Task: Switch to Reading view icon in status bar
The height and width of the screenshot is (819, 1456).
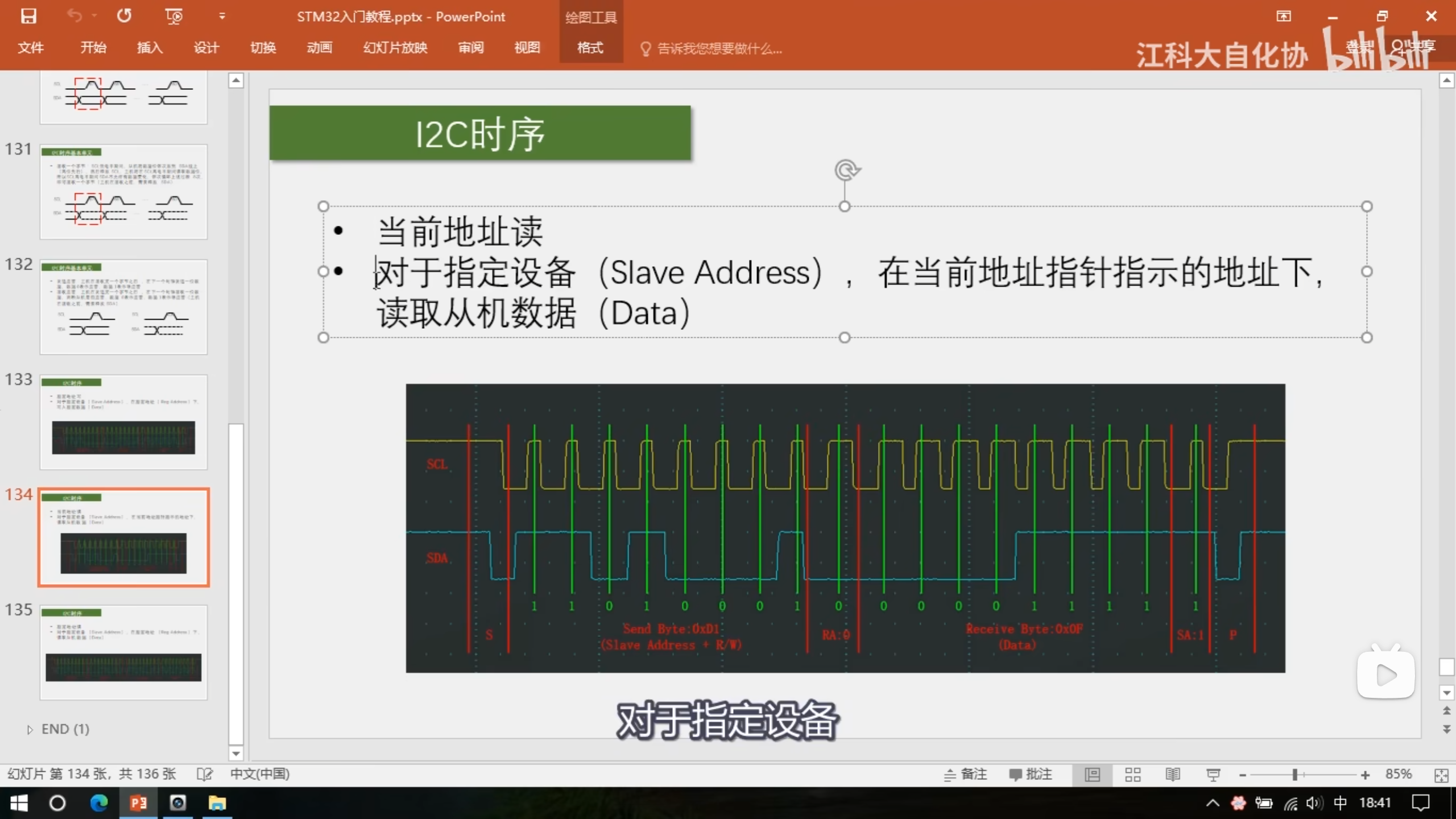Action: [x=1172, y=774]
